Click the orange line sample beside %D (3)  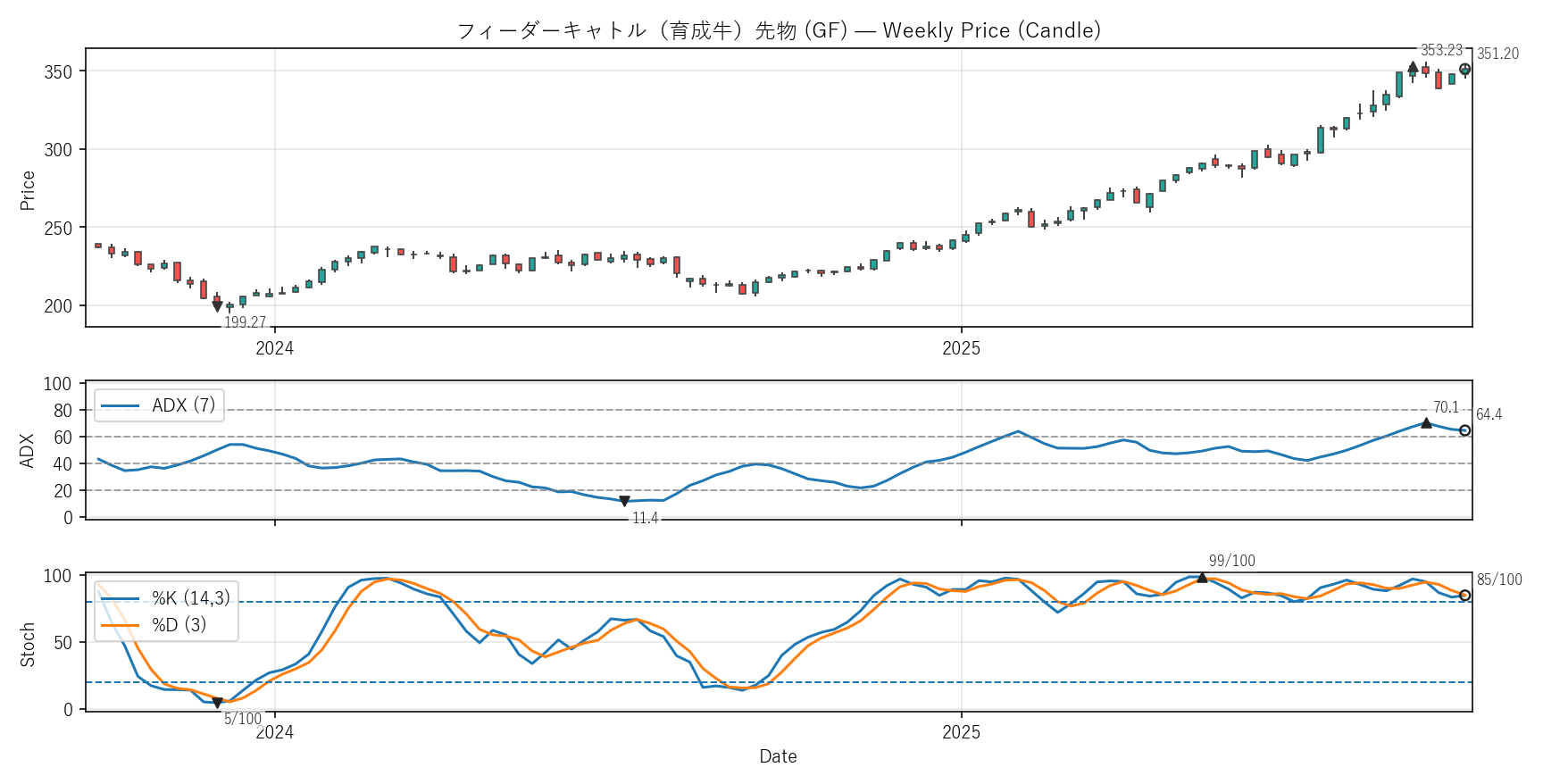pos(120,626)
